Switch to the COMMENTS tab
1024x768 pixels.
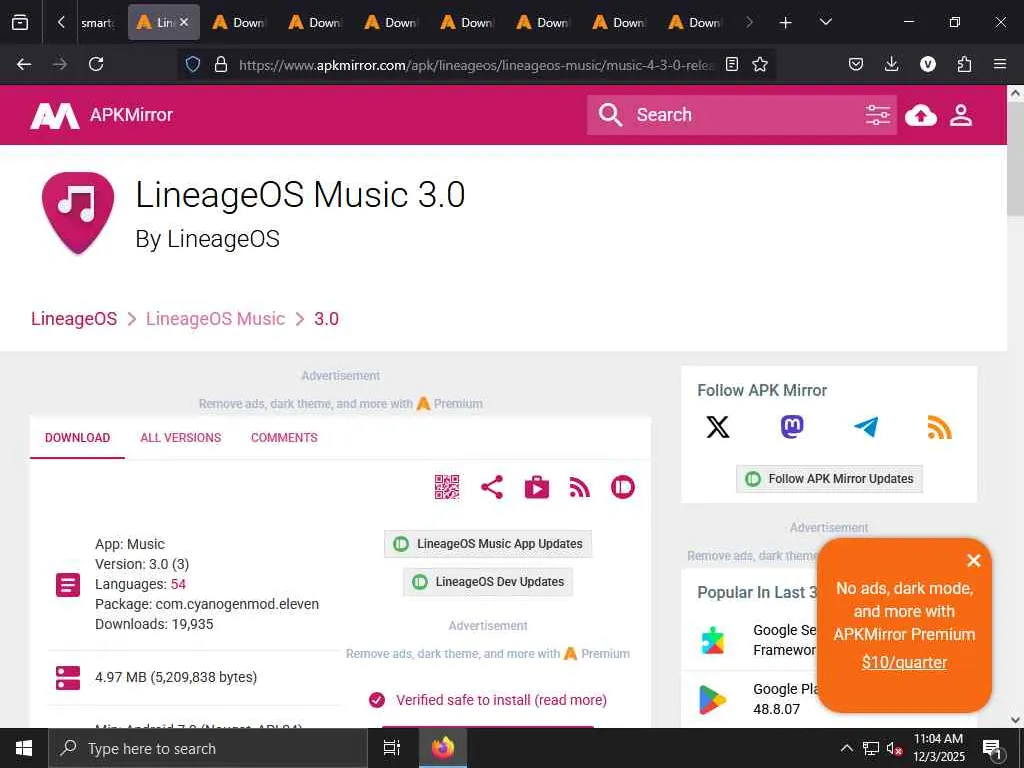(x=284, y=438)
